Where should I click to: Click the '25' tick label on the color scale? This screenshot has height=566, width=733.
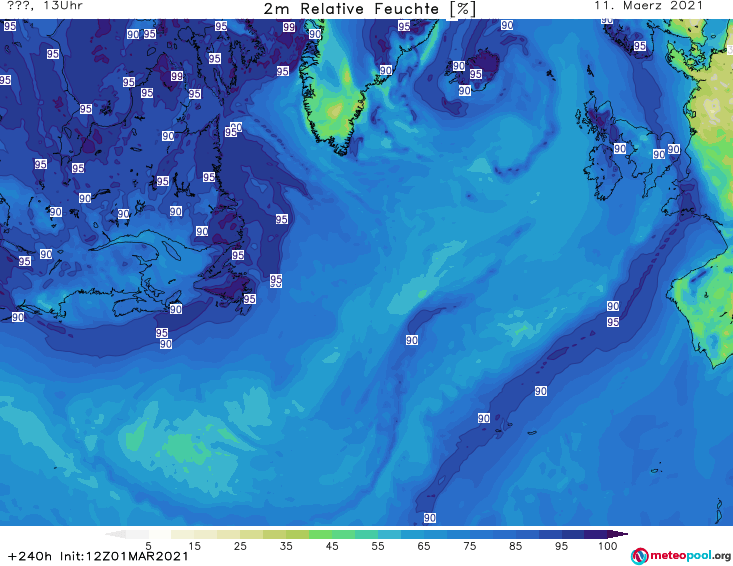pyautogui.click(x=240, y=546)
